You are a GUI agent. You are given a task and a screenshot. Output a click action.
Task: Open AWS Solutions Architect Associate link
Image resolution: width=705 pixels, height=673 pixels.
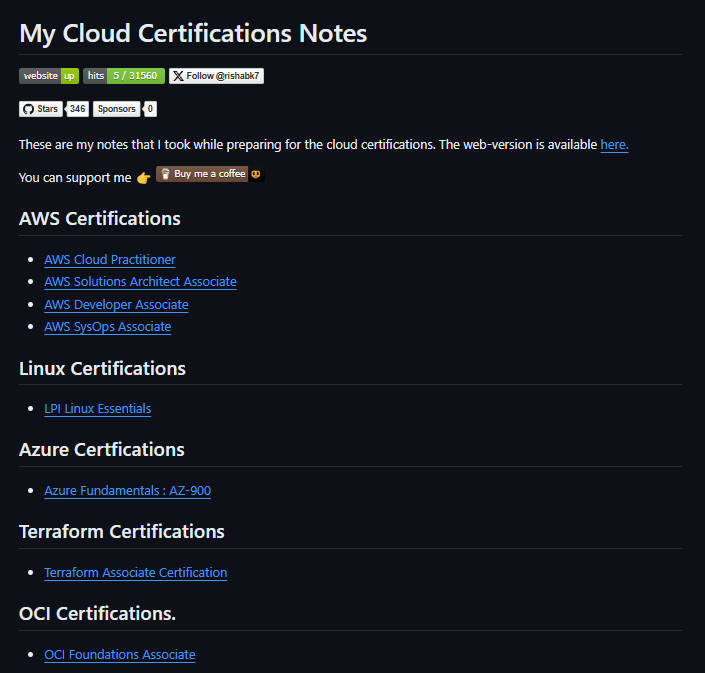(140, 282)
